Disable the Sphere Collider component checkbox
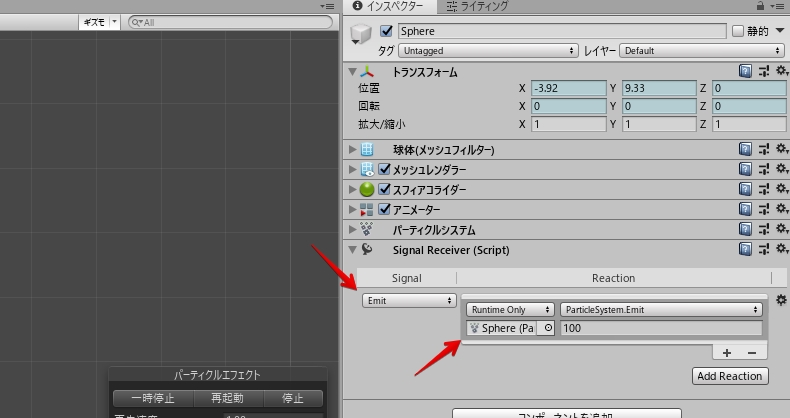The width and height of the screenshot is (790, 418). coord(384,189)
